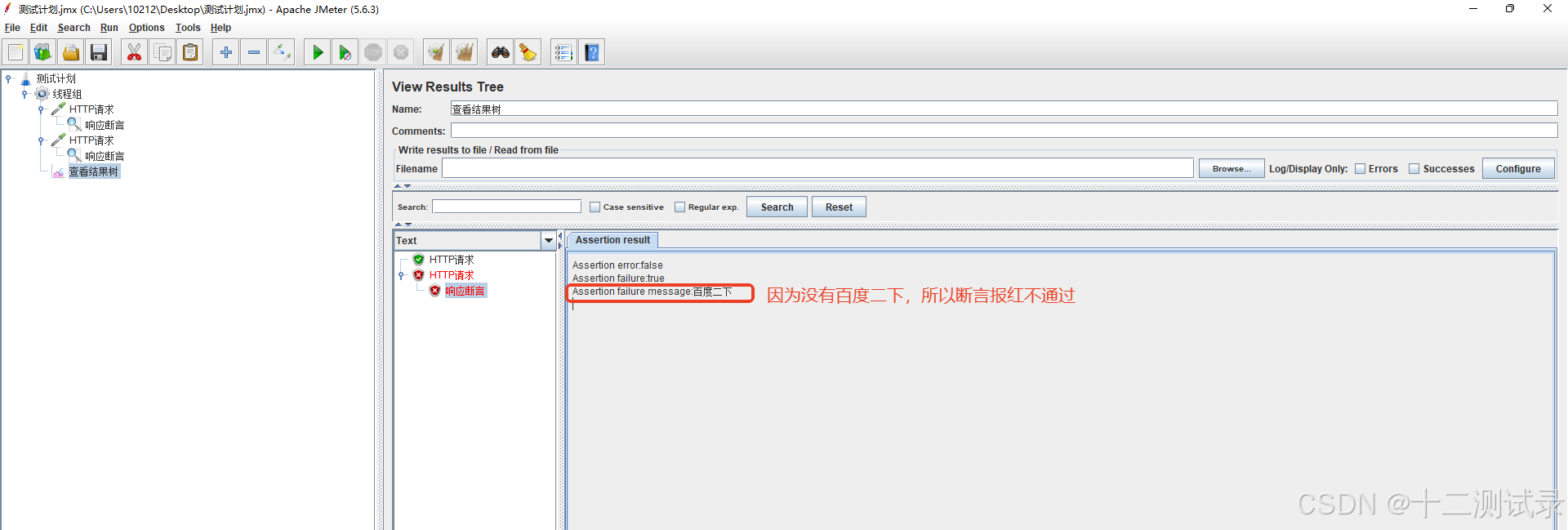Open the Function Helper list icon
The width and height of the screenshot is (1568, 530).
[563, 52]
